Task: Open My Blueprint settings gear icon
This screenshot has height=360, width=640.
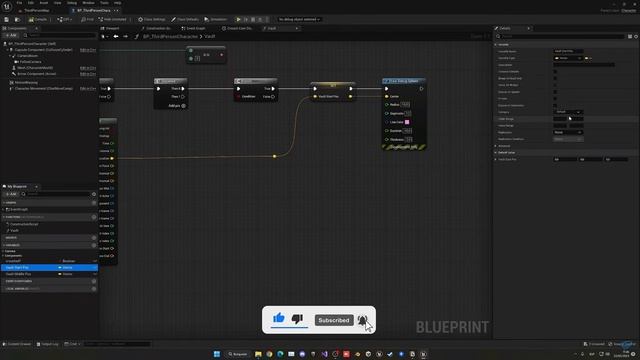Action: (94, 194)
